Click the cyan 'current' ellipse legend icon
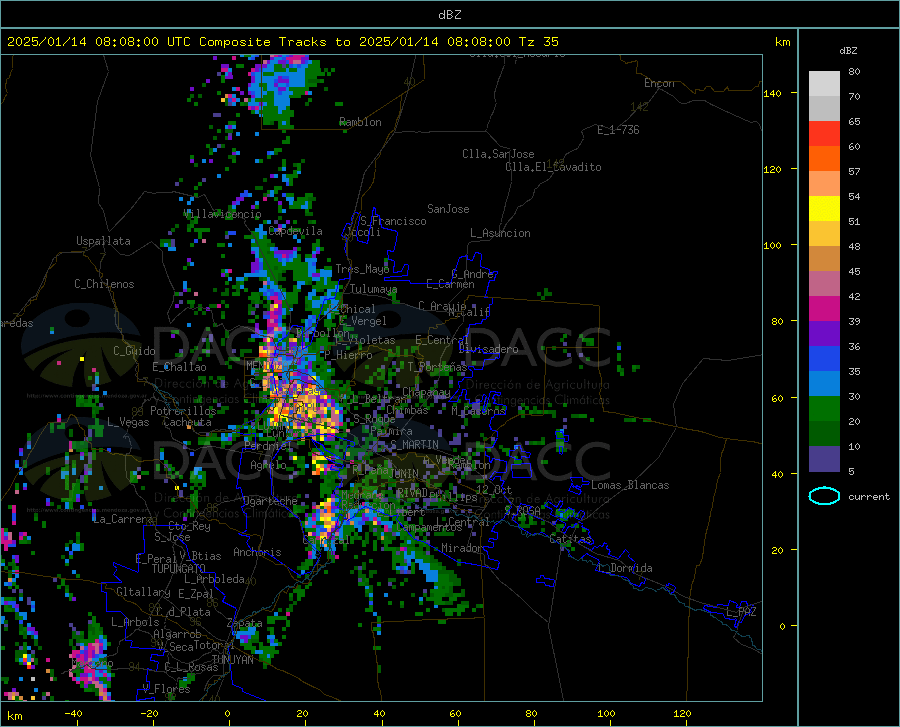 [x=824, y=496]
